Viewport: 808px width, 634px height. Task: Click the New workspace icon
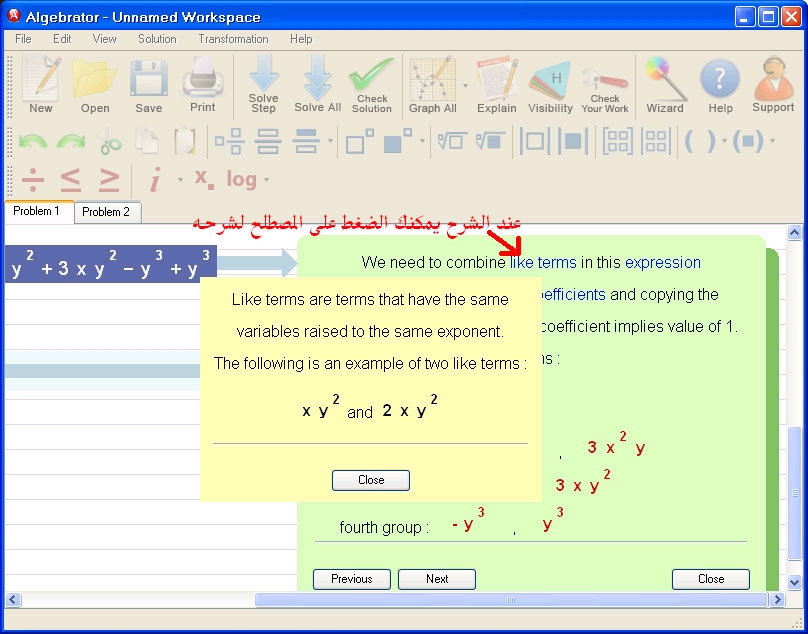pos(40,84)
